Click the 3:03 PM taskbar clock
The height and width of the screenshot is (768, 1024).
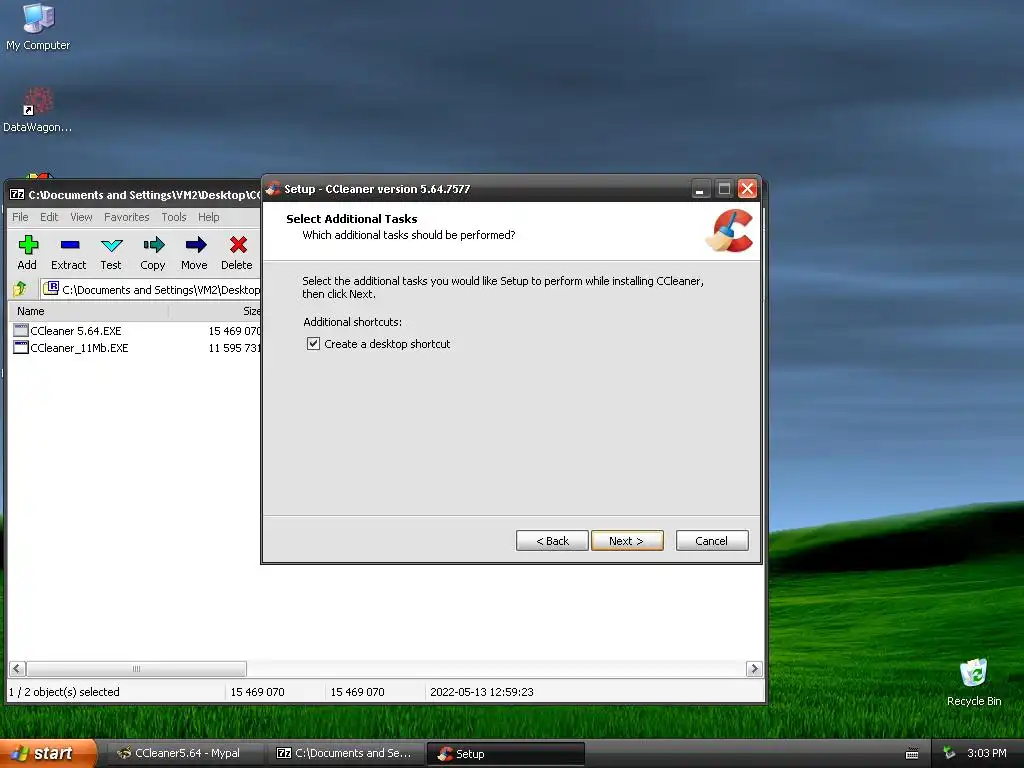point(987,753)
